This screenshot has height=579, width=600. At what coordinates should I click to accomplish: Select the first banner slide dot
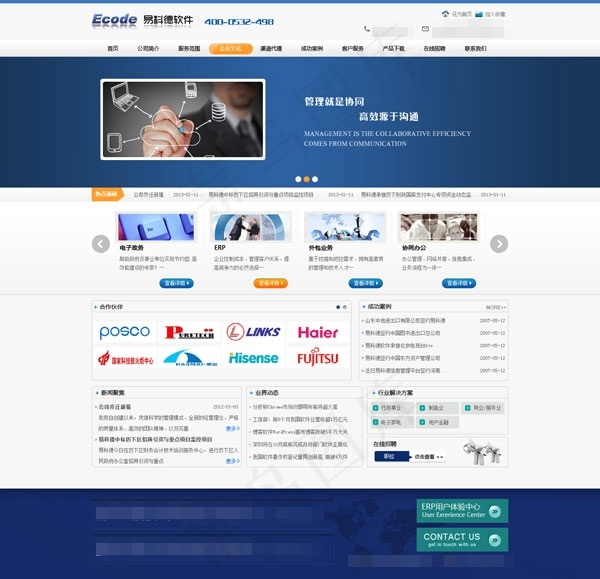point(298,179)
